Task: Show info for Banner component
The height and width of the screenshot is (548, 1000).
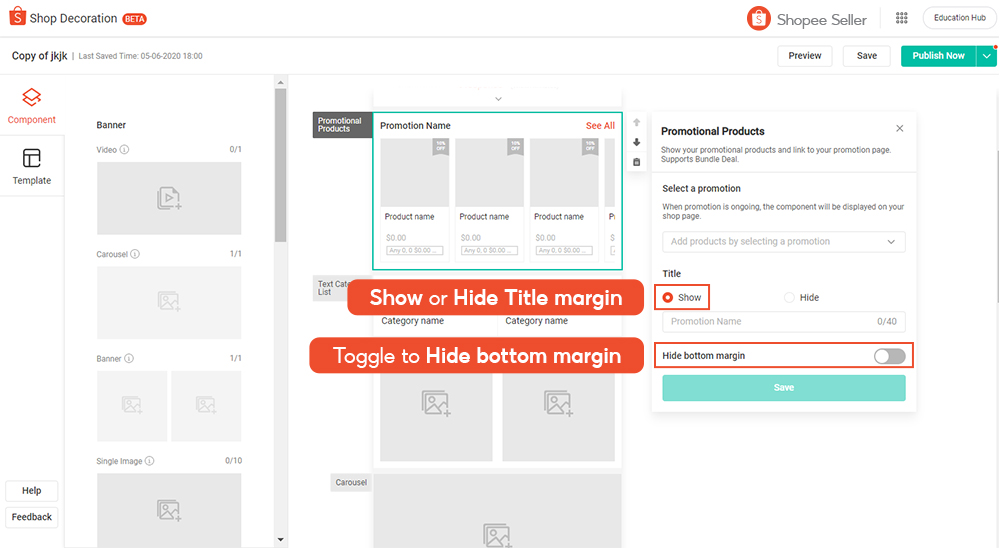Action: click(129, 359)
